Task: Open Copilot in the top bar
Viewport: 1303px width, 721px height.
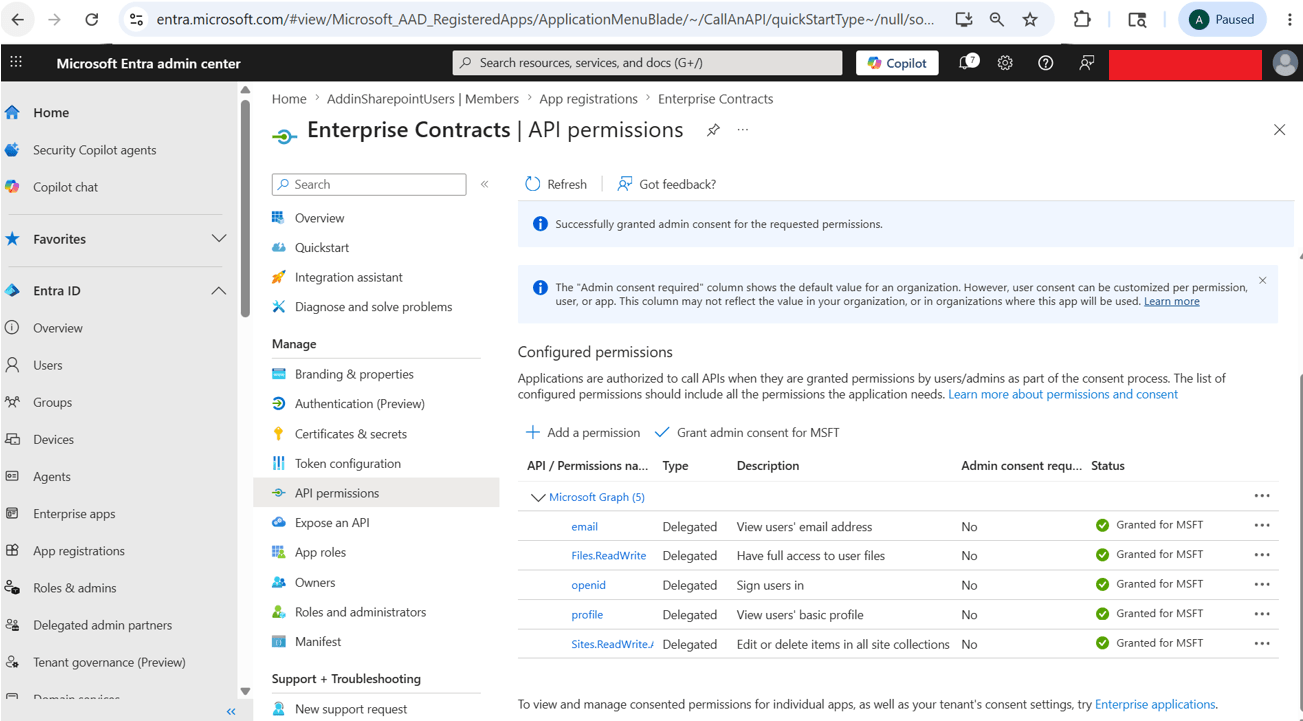Action: coord(897,63)
